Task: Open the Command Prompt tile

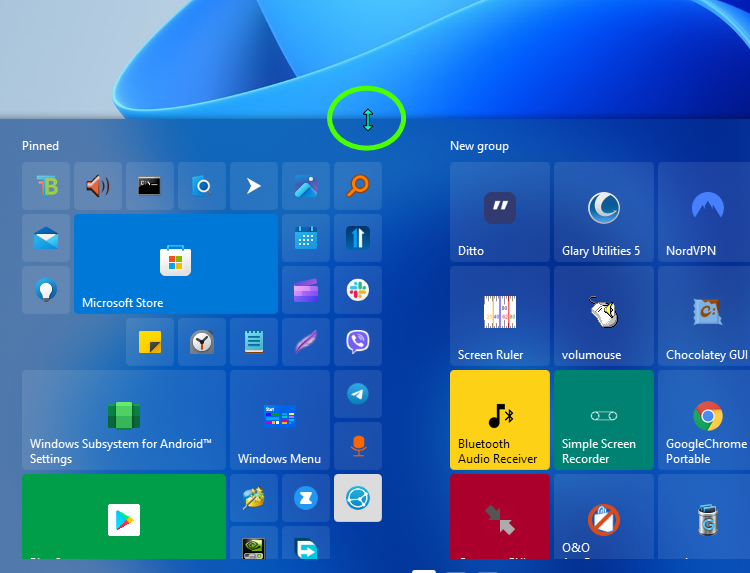Action: 150,186
